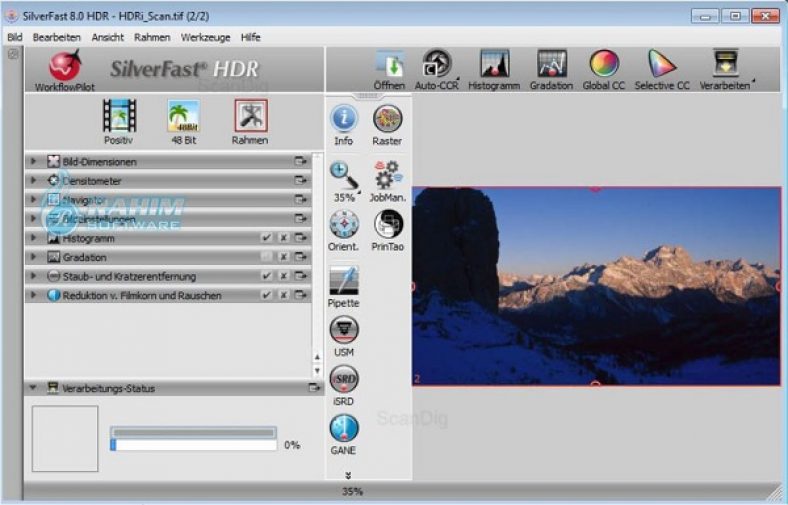
Task: Click the PrinTao print icon
Action: point(387,226)
